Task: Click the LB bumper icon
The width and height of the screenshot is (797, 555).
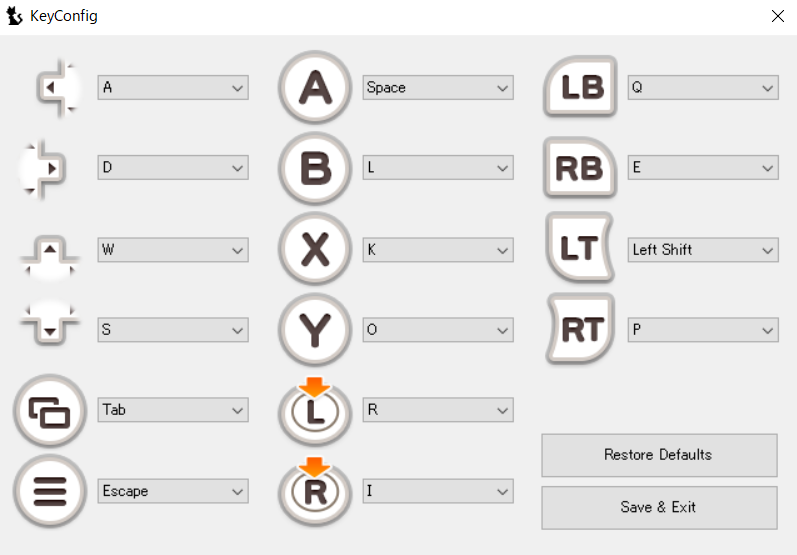Action: pyautogui.click(x=581, y=87)
